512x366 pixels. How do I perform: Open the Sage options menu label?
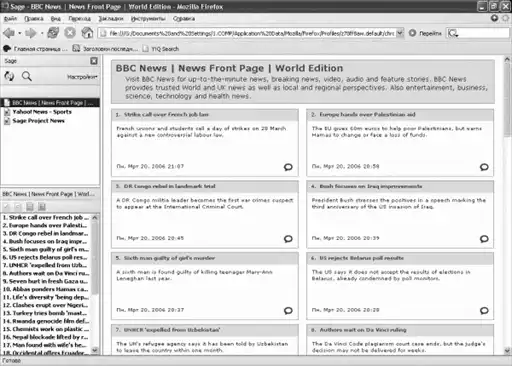tap(82, 77)
